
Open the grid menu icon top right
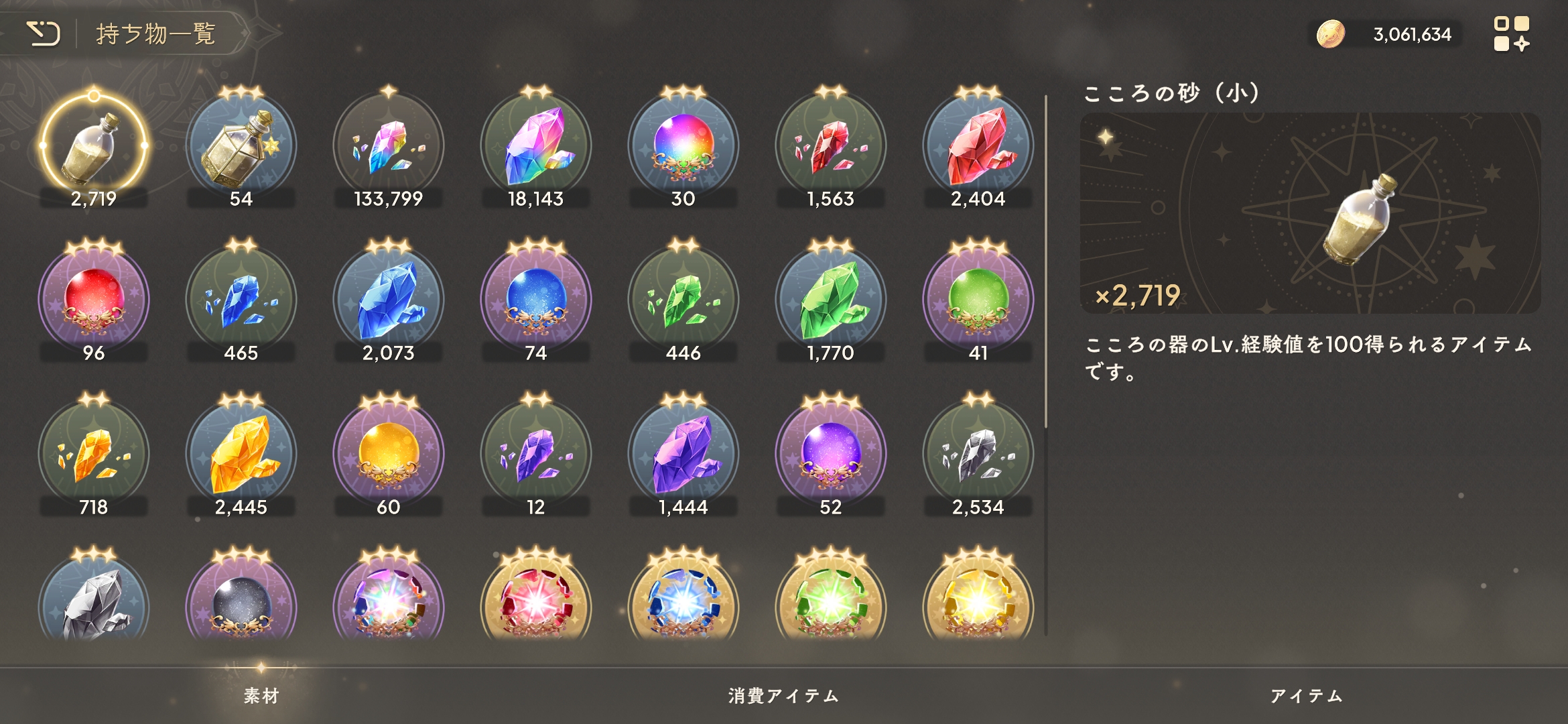1511,34
